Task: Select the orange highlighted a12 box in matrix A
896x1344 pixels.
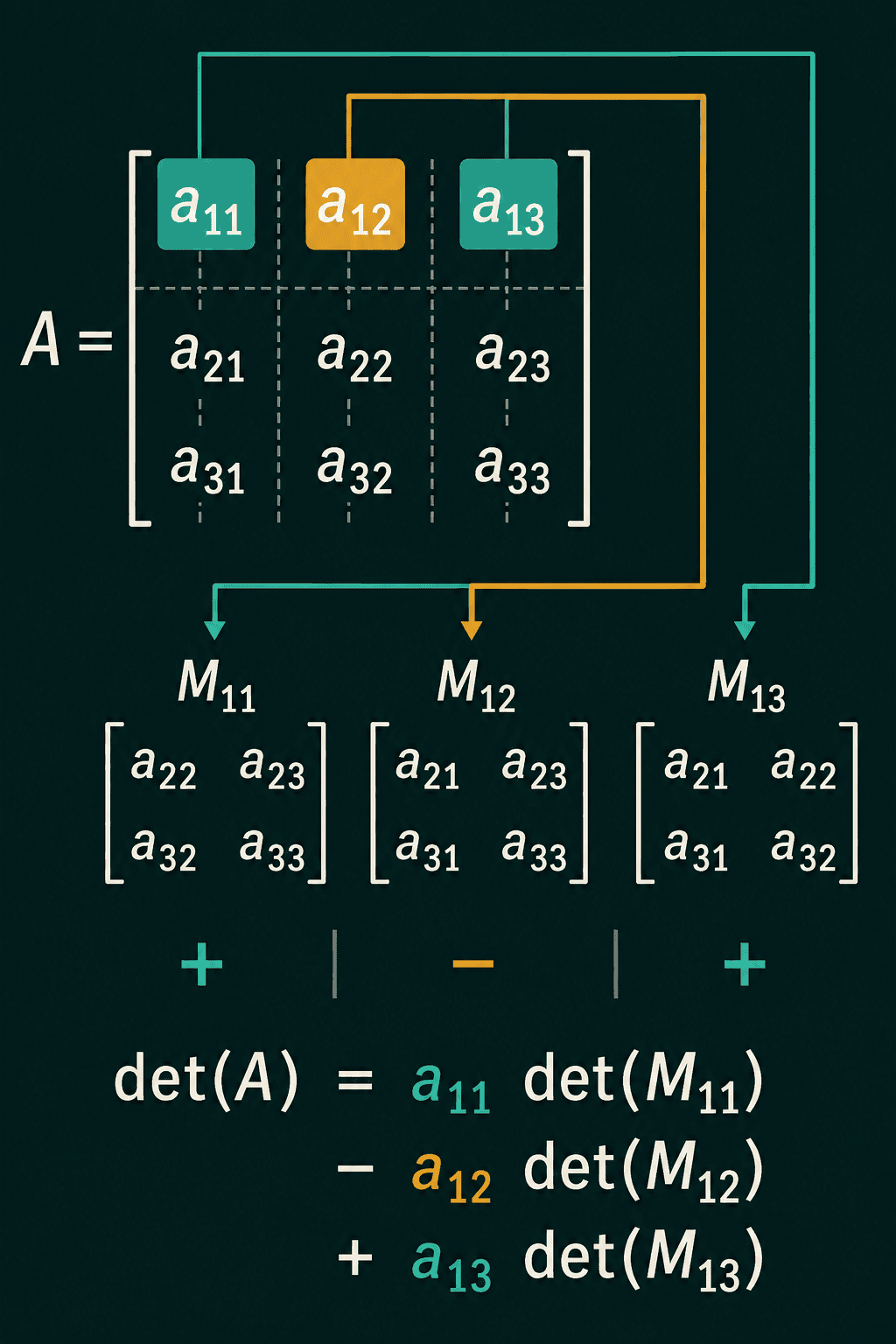Action: pyautogui.click(x=355, y=204)
